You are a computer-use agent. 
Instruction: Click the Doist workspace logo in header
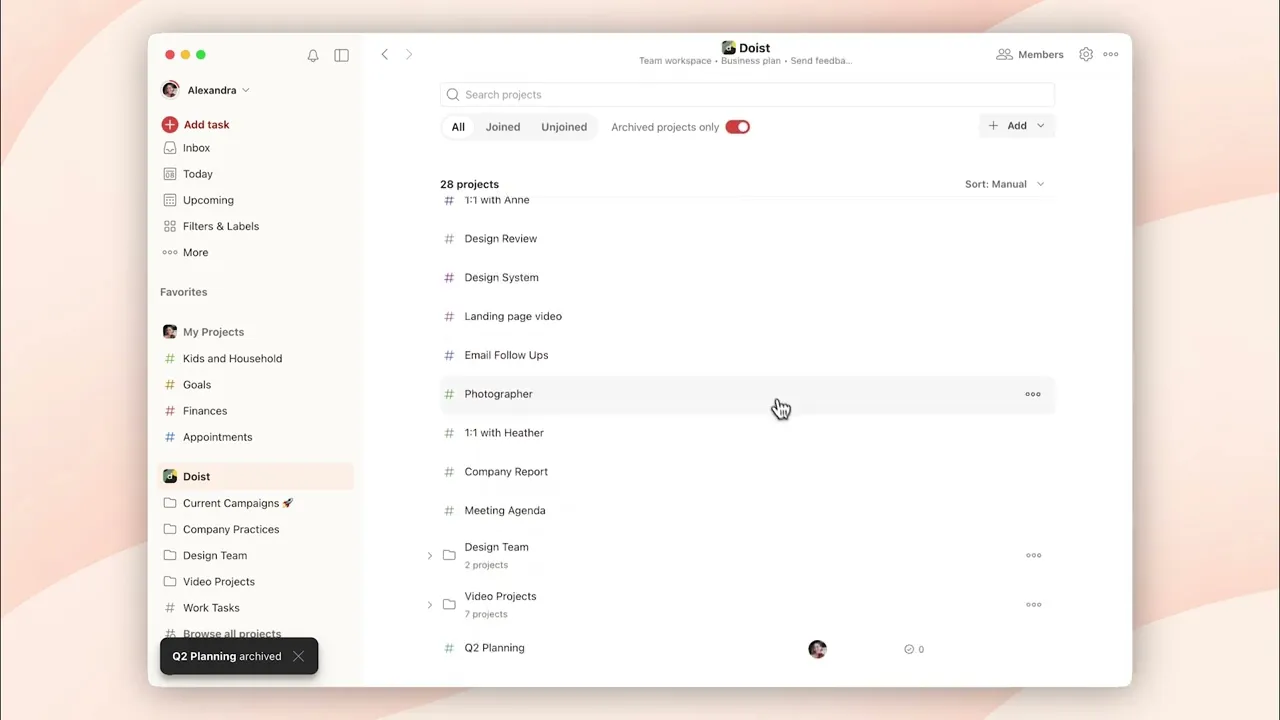728,48
